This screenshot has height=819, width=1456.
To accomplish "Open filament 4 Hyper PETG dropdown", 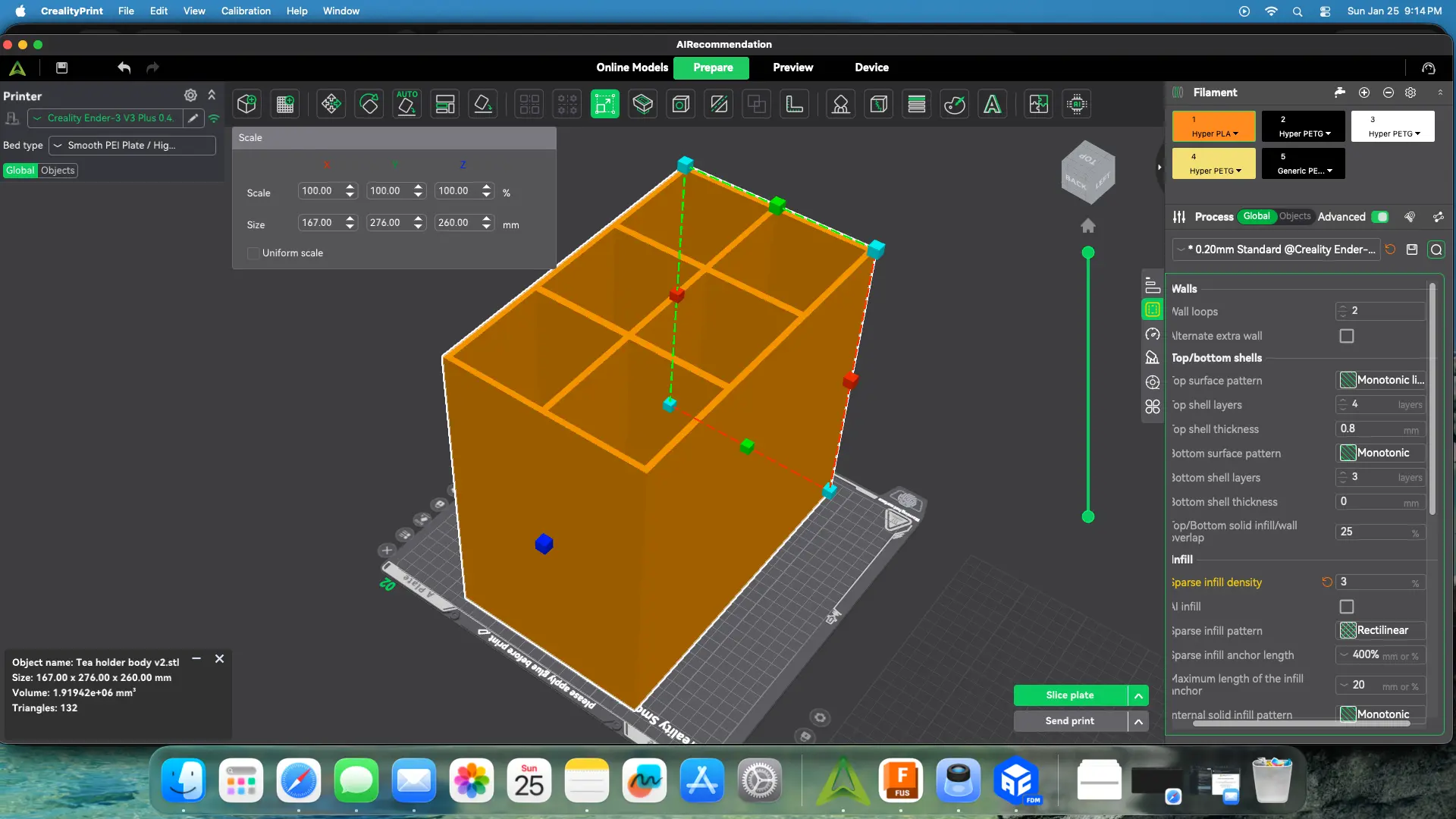I will 1215,171.
